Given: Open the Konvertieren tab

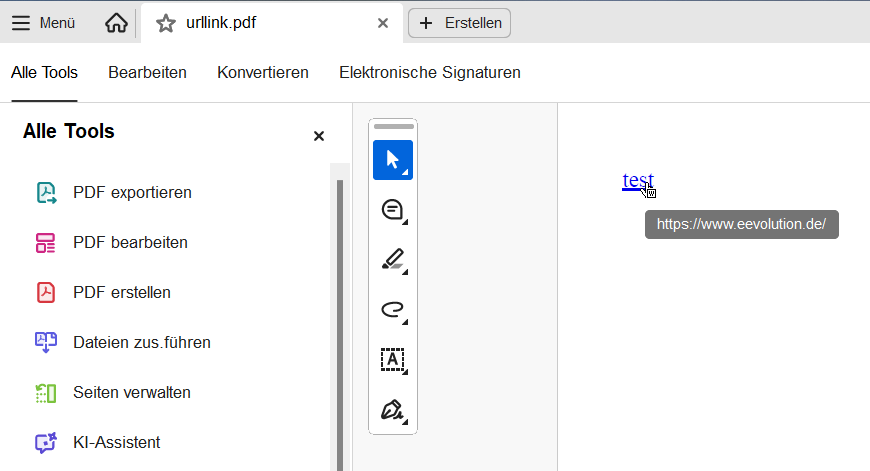Looking at the screenshot, I should (x=262, y=72).
